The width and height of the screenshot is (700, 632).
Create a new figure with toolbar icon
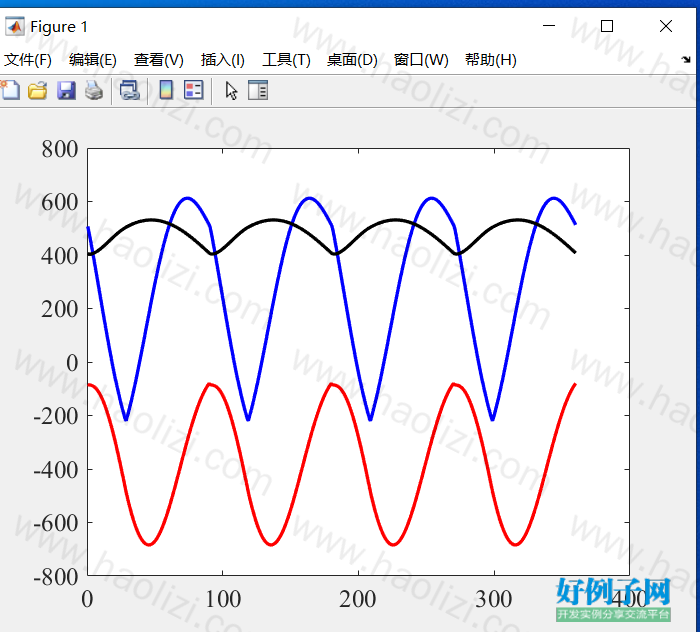click(10, 90)
